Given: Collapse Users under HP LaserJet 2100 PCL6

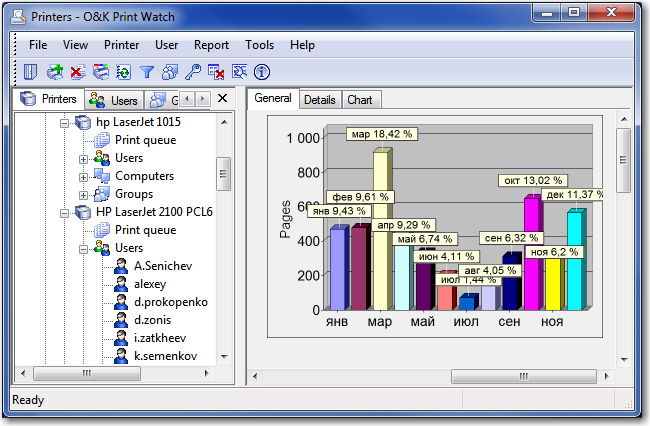Looking at the screenshot, I should click(83, 249).
